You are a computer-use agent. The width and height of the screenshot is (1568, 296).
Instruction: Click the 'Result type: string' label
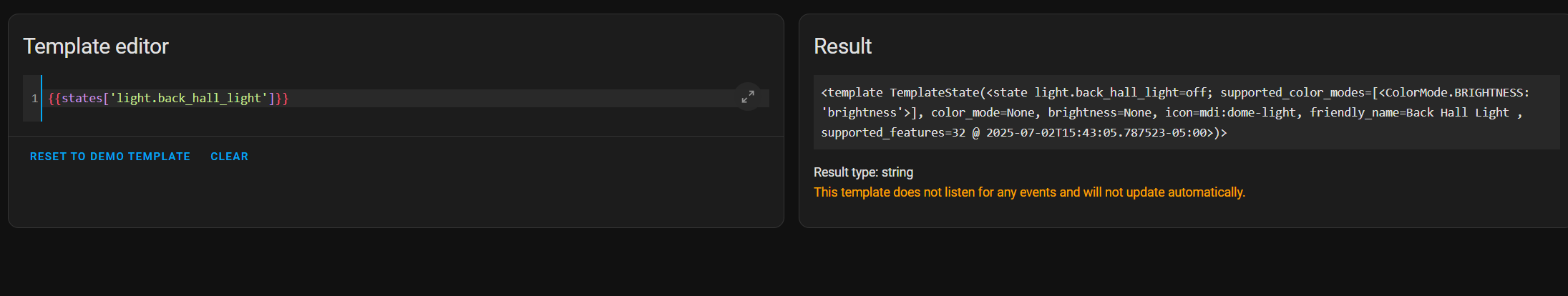[x=863, y=172]
